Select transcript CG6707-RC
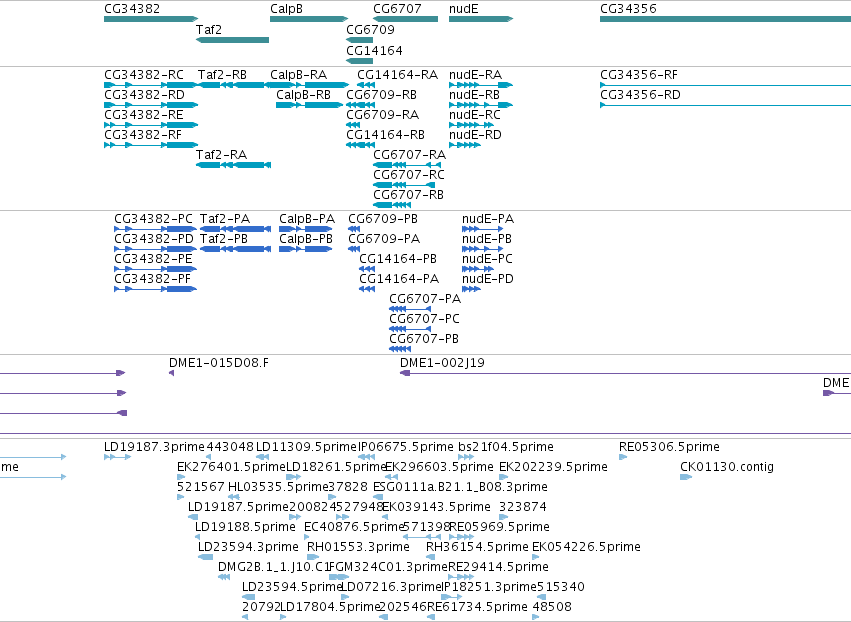851x622 pixels. coord(409,175)
